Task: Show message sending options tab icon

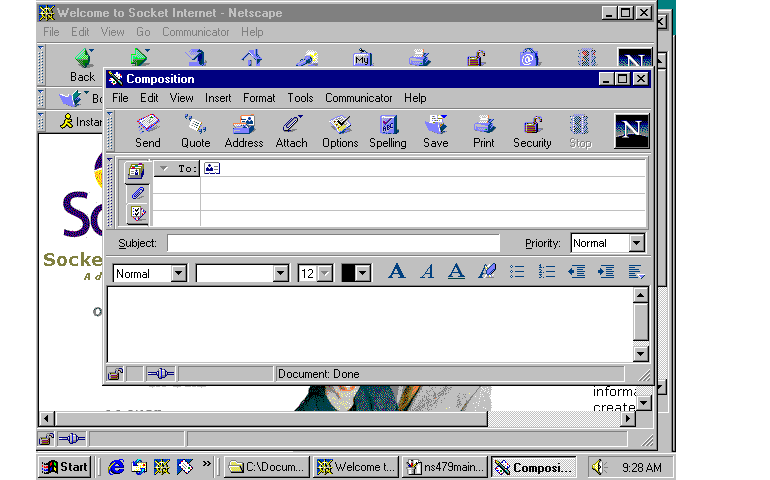Action: 137,213
